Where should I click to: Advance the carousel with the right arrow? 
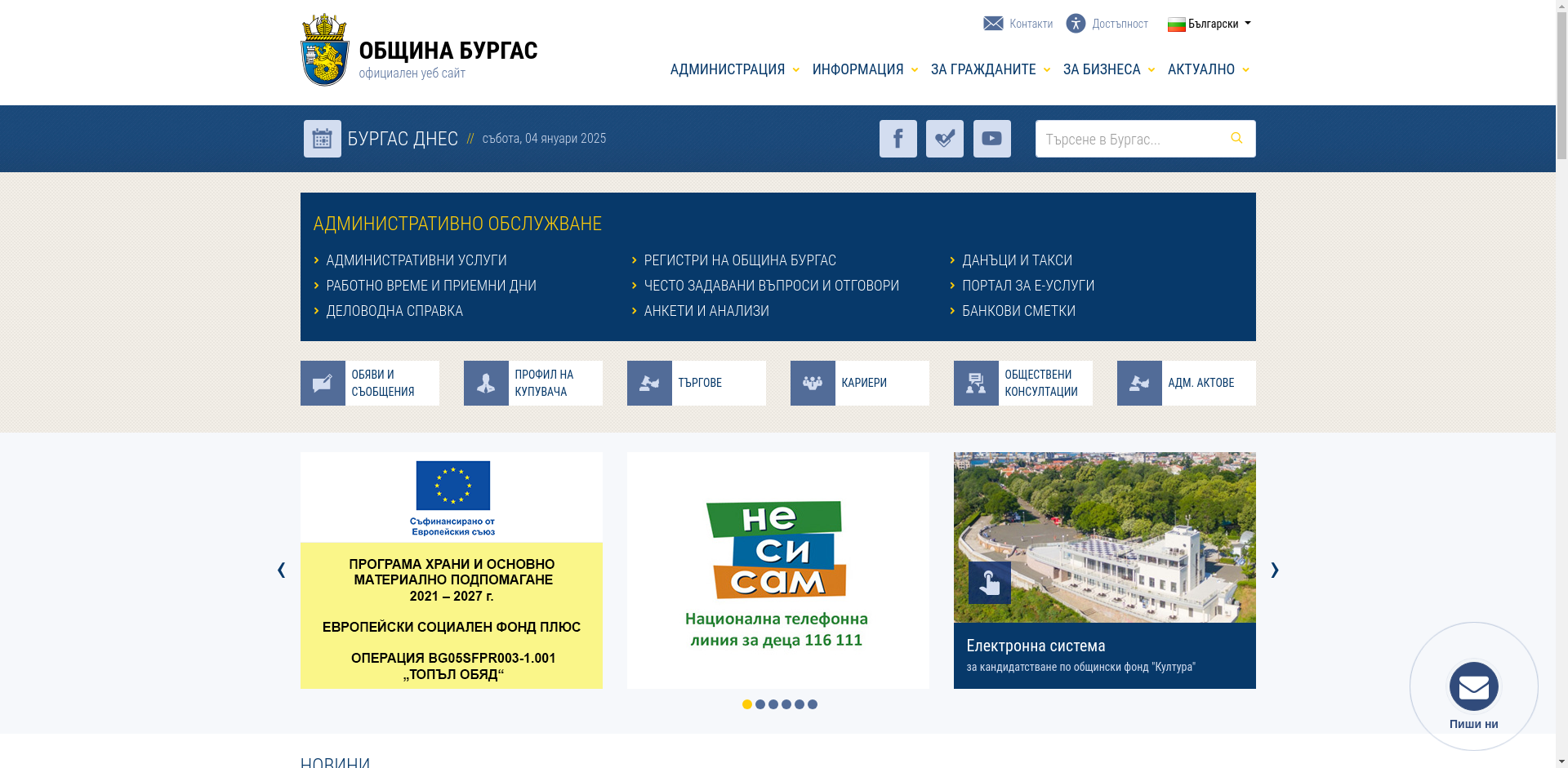point(1274,570)
